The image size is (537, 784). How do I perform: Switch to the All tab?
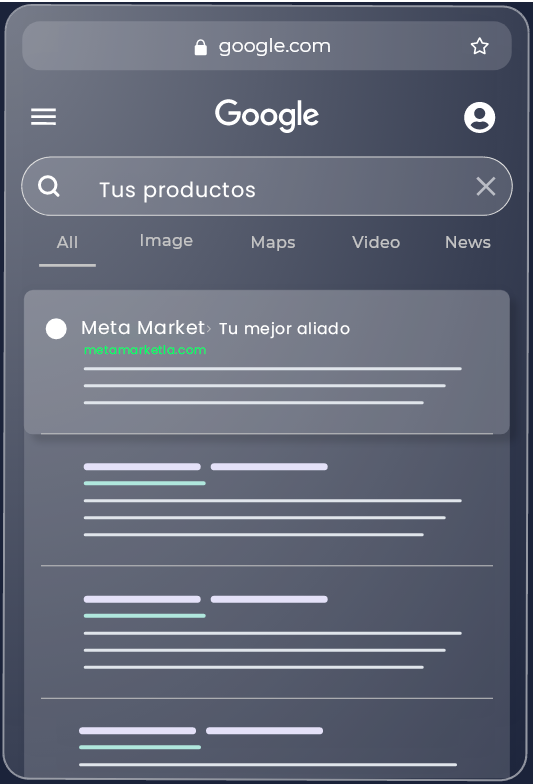[68, 242]
